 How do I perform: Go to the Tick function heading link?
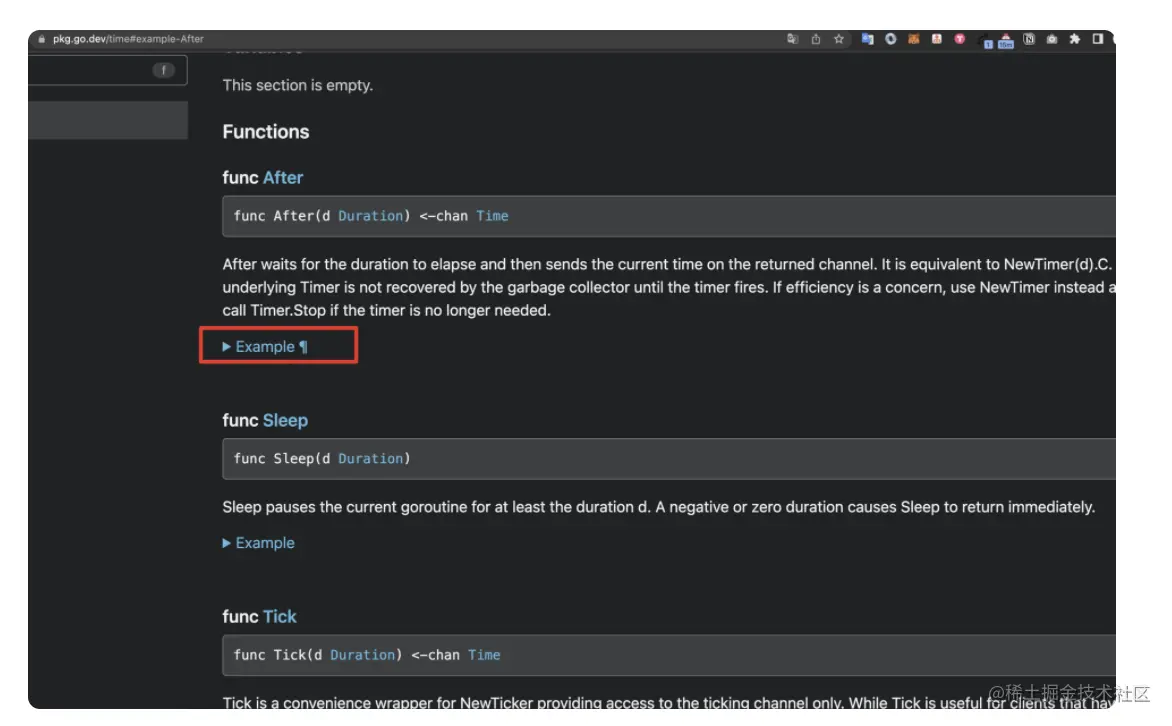(x=280, y=616)
